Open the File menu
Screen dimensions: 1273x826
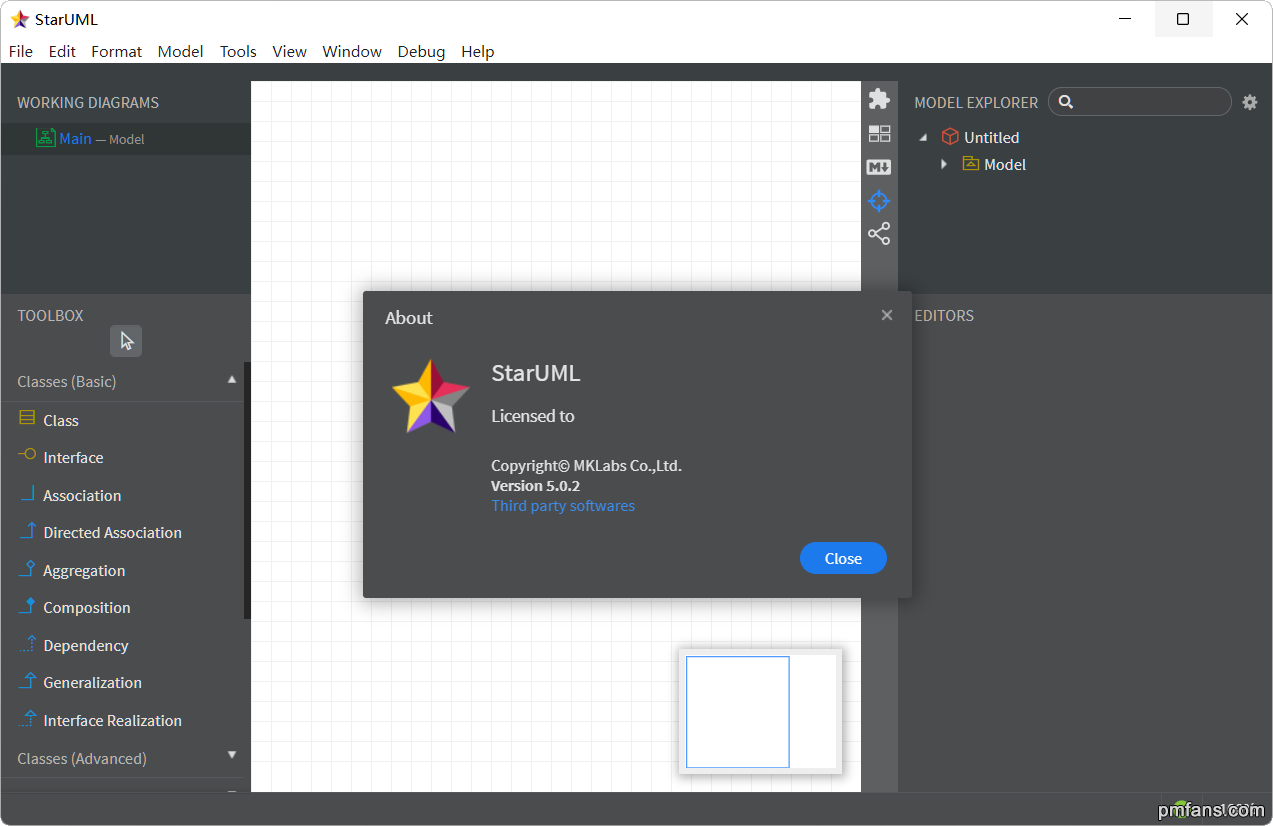point(20,51)
